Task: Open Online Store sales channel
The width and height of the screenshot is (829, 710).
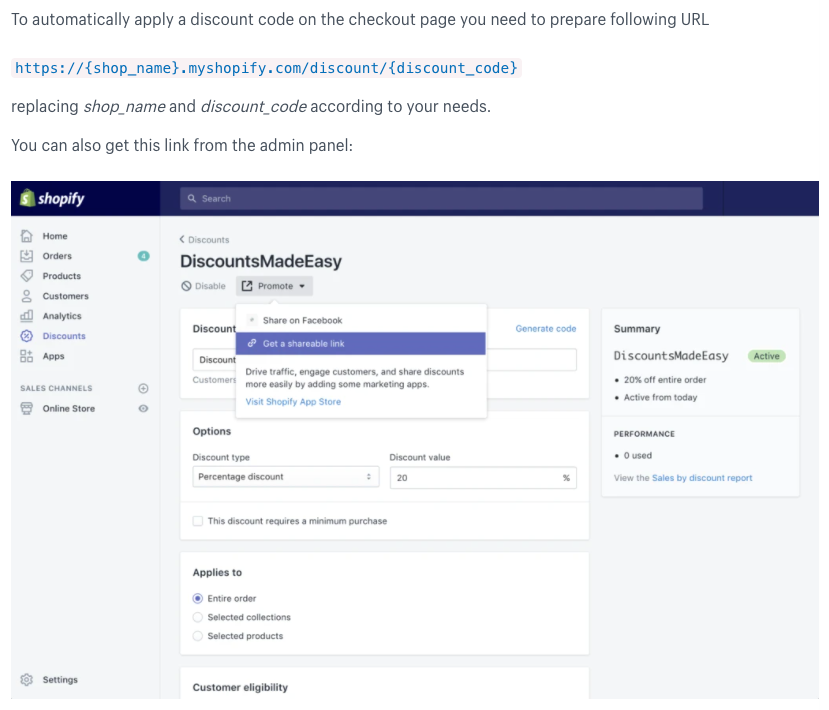Action: [69, 408]
